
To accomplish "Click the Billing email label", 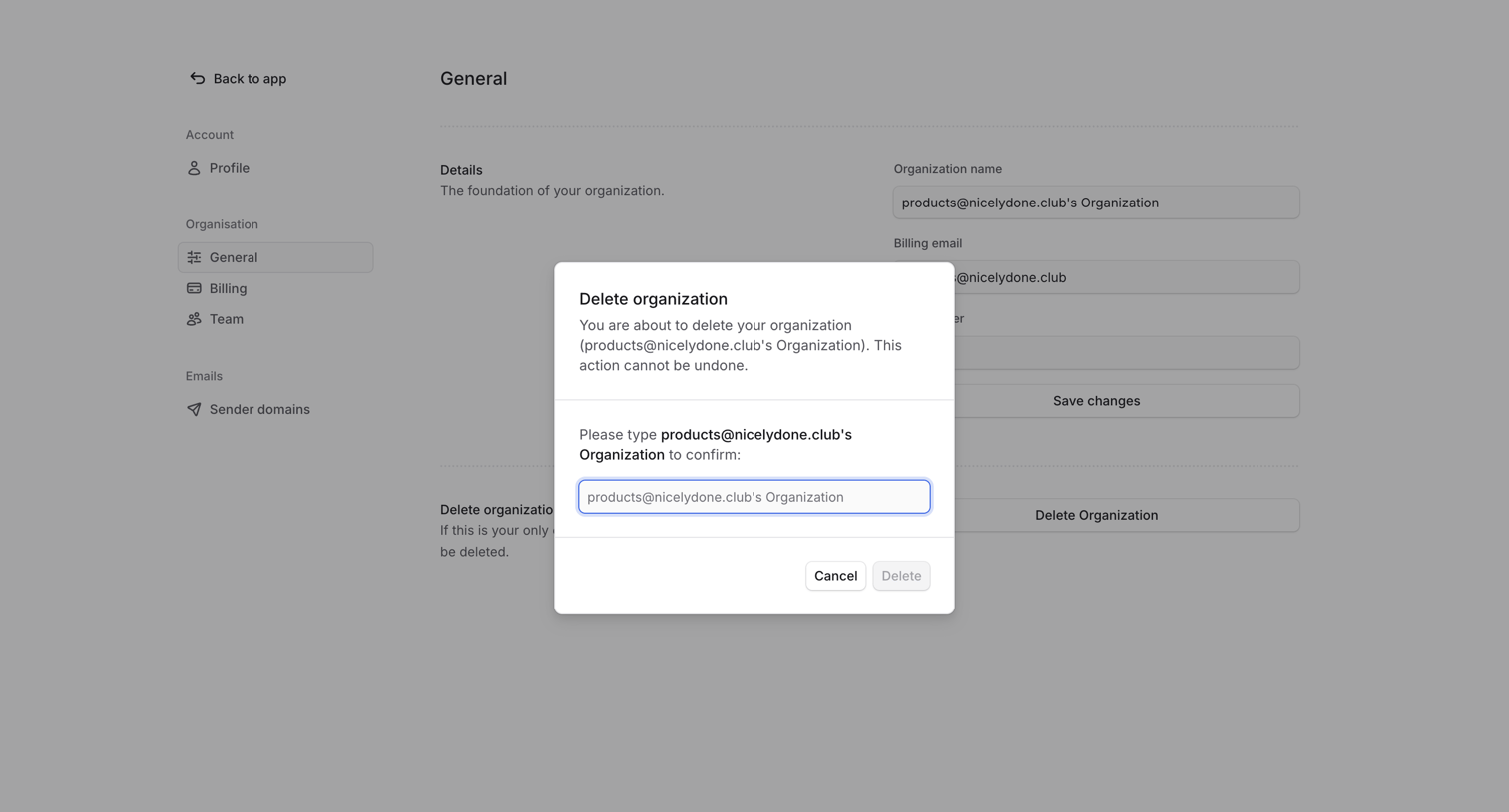I will point(927,243).
